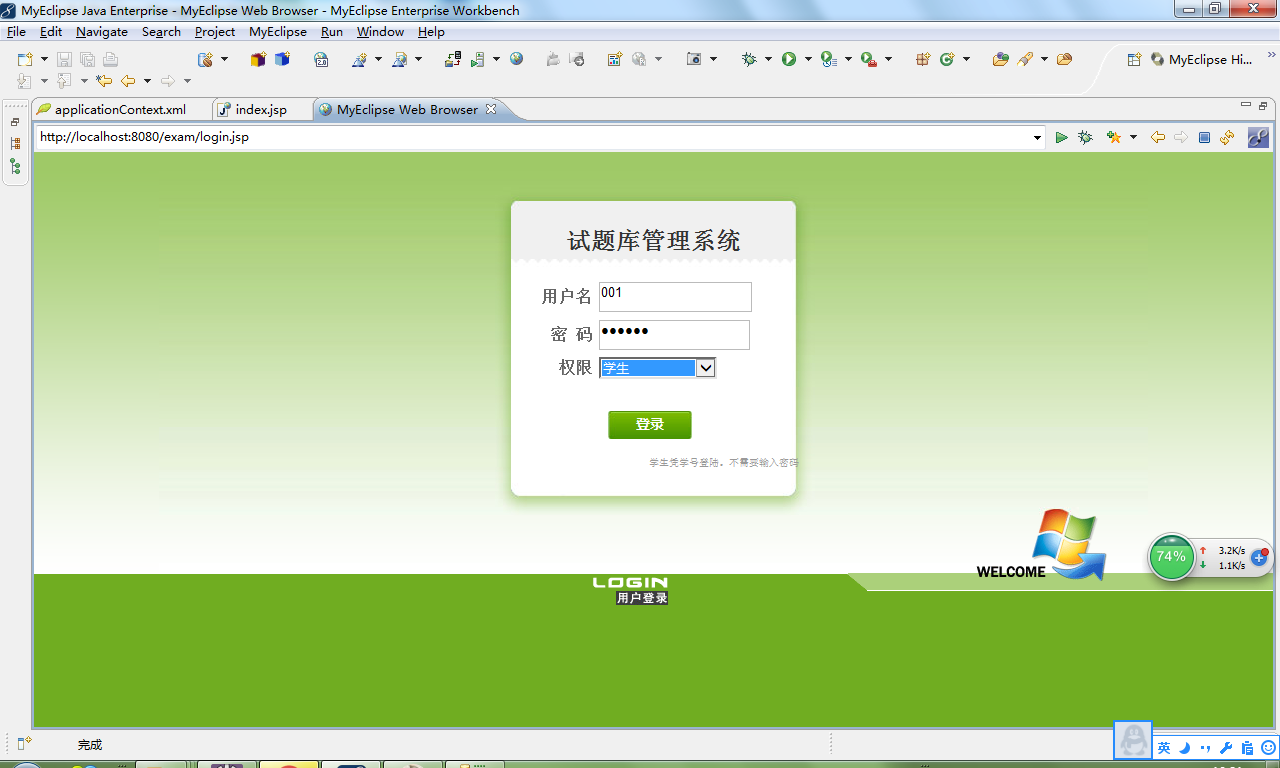Click the Forward arrow in the browser toolbar
The width and height of the screenshot is (1280, 768).
pyautogui.click(x=1180, y=137)
